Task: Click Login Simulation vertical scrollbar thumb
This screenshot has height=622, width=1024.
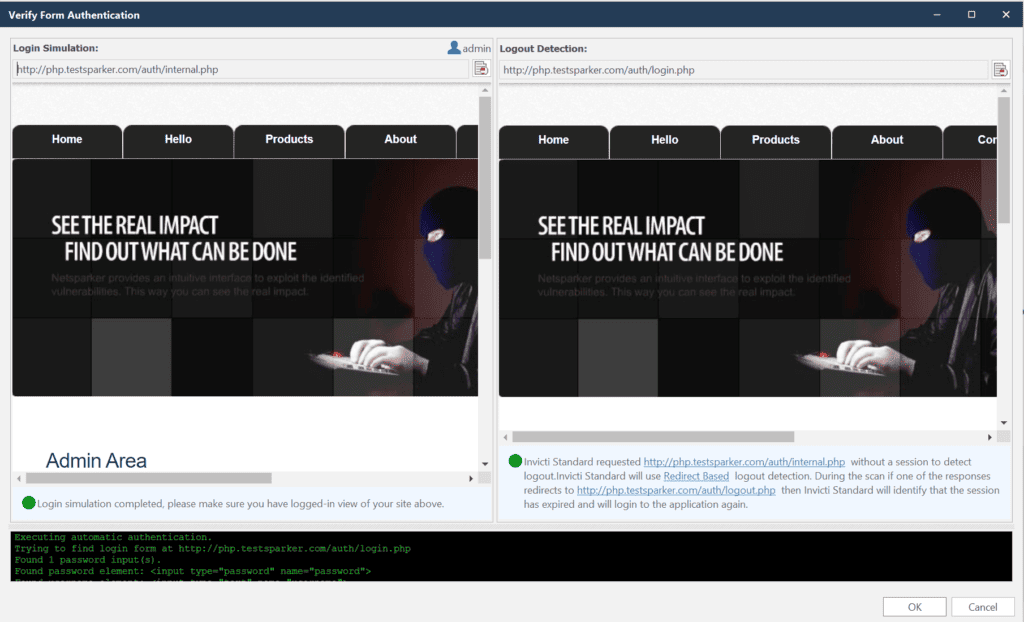Action: [x=485, y=178]
